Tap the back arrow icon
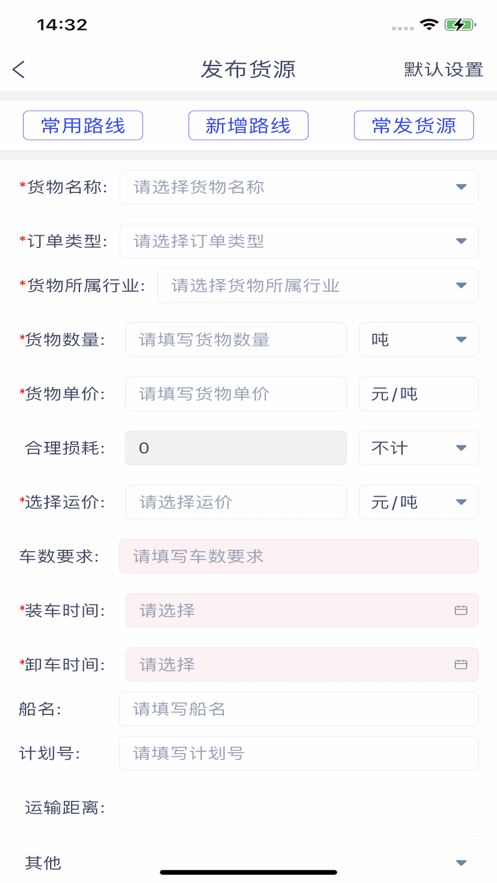The image size is (497, 883). click(19, 69)
